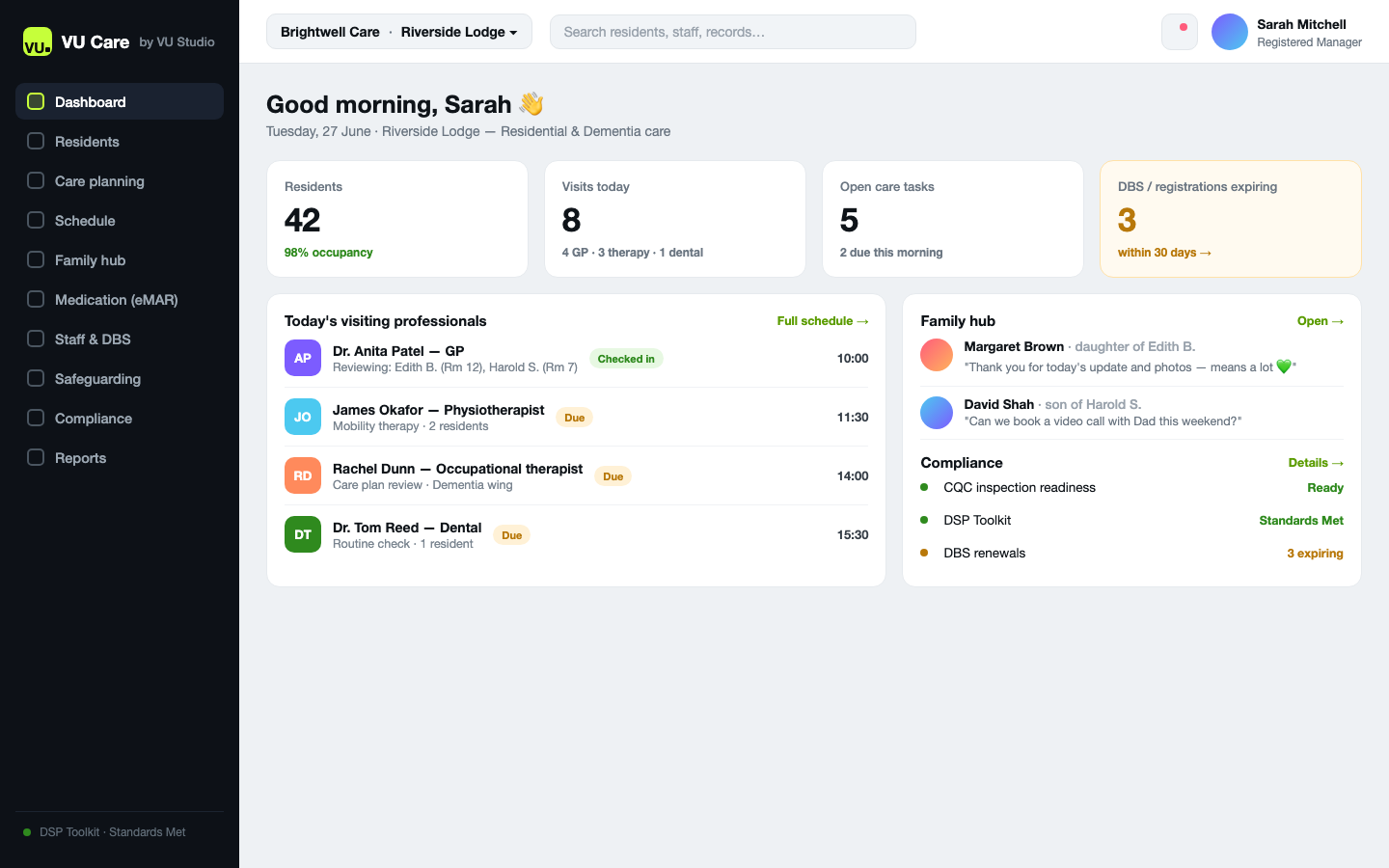The image size is (1389, 868).
Task: Click the "Standards Met" status for DSP Toolkit
Action: point(1301,521)
